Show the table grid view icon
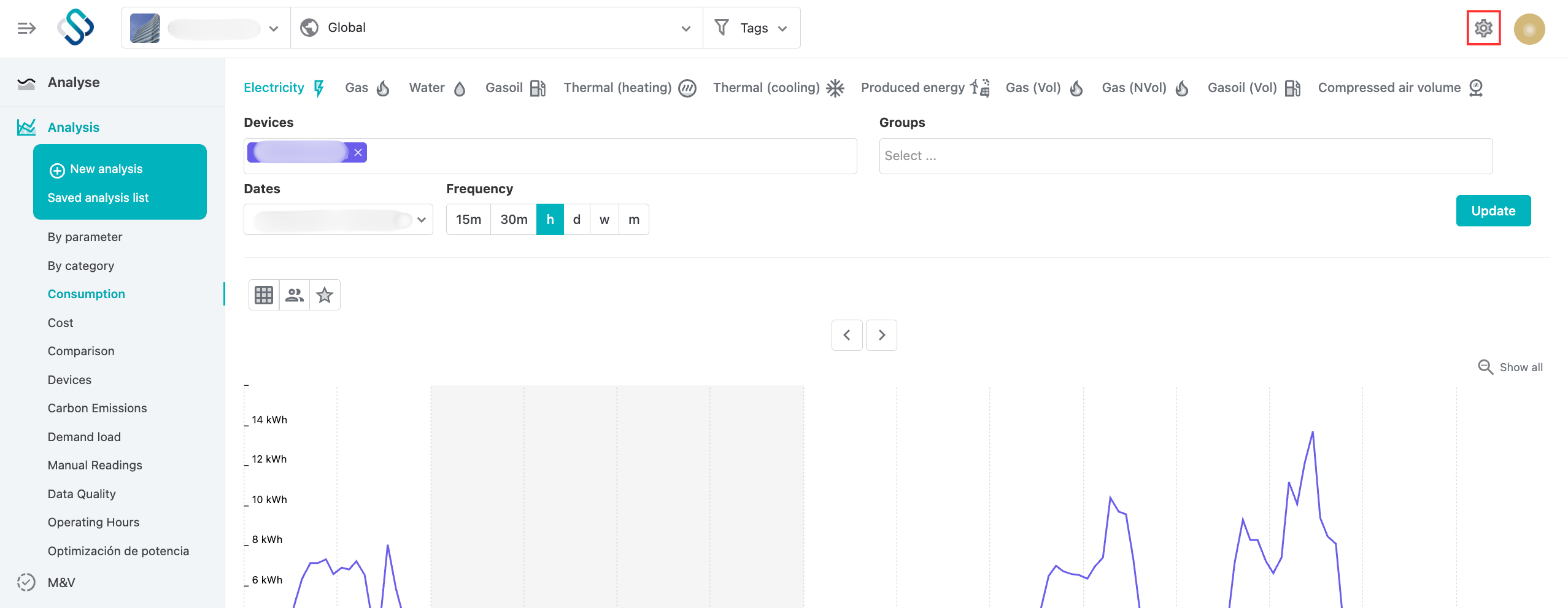 [264, 295]
